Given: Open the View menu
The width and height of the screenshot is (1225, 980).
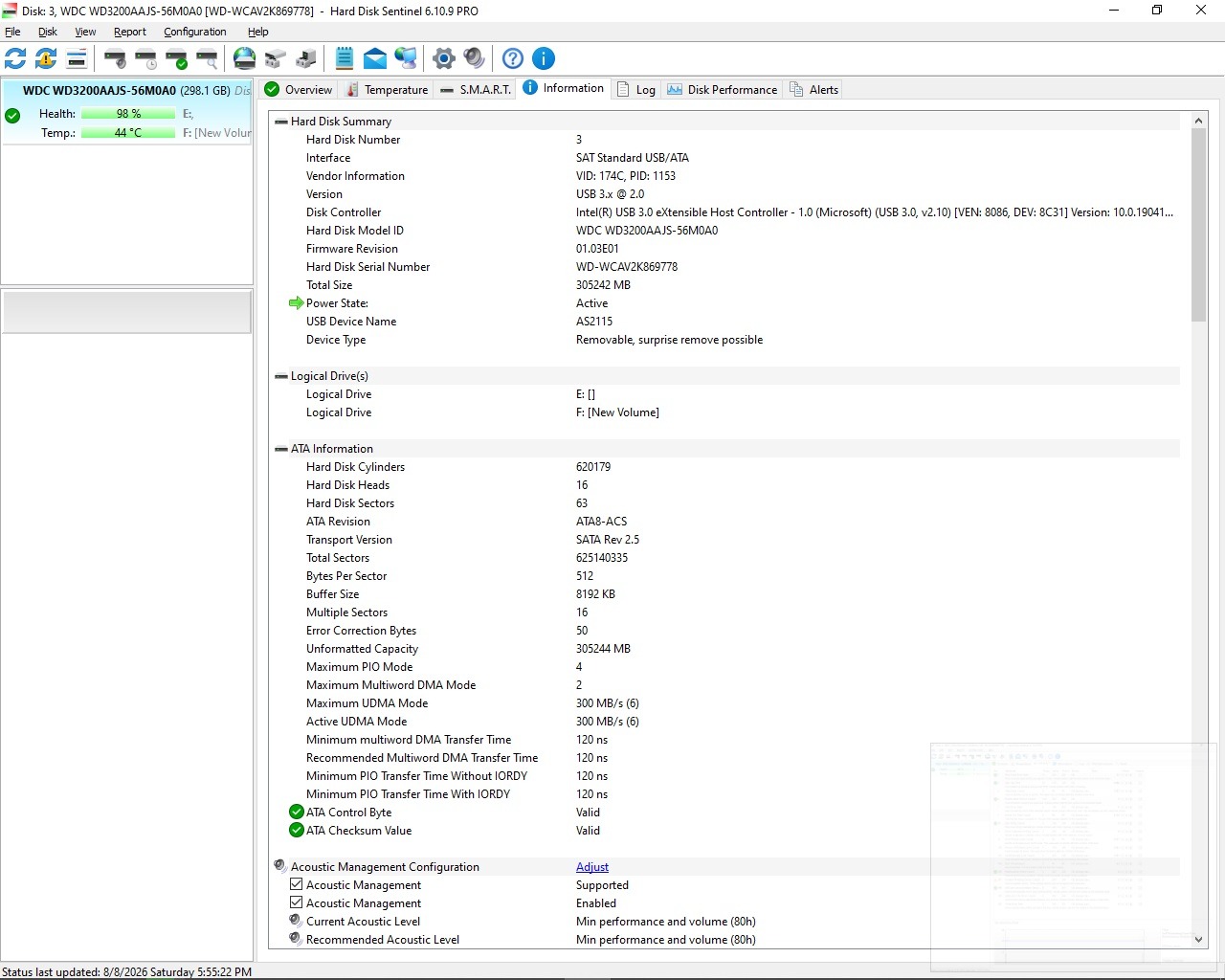Looking at the screenshot, I should click(x=85, y=32).
